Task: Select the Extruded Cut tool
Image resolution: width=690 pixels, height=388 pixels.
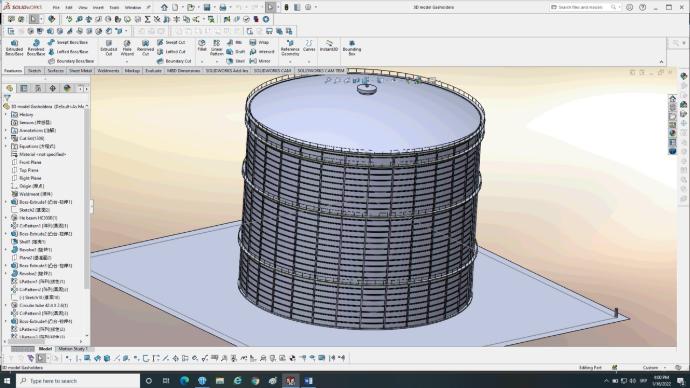Action: click(x=109, y=48)
